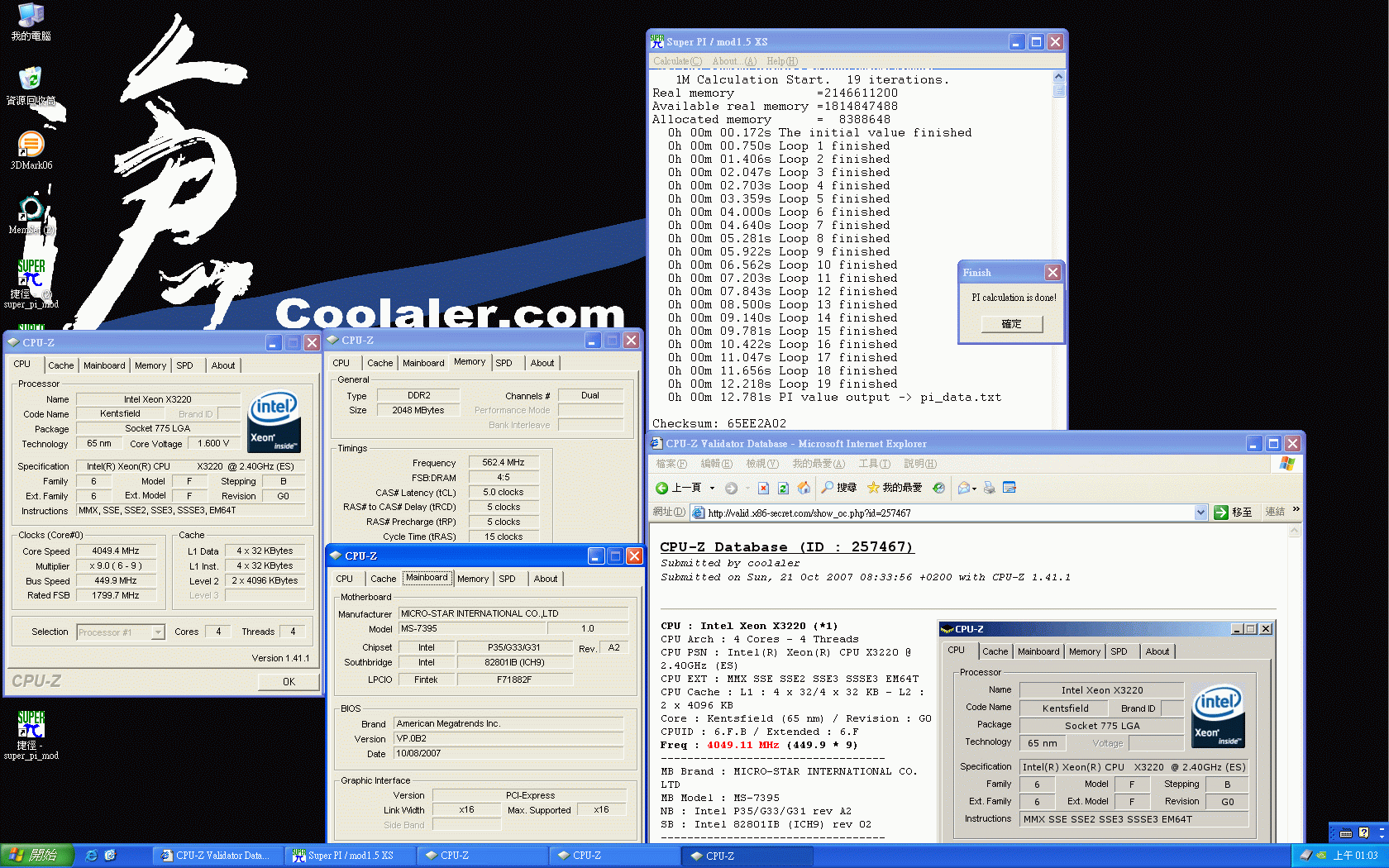1389x868 pixels.
Task: Refresh the CPU-Z Validator page
Action: (x=783, y=488)
